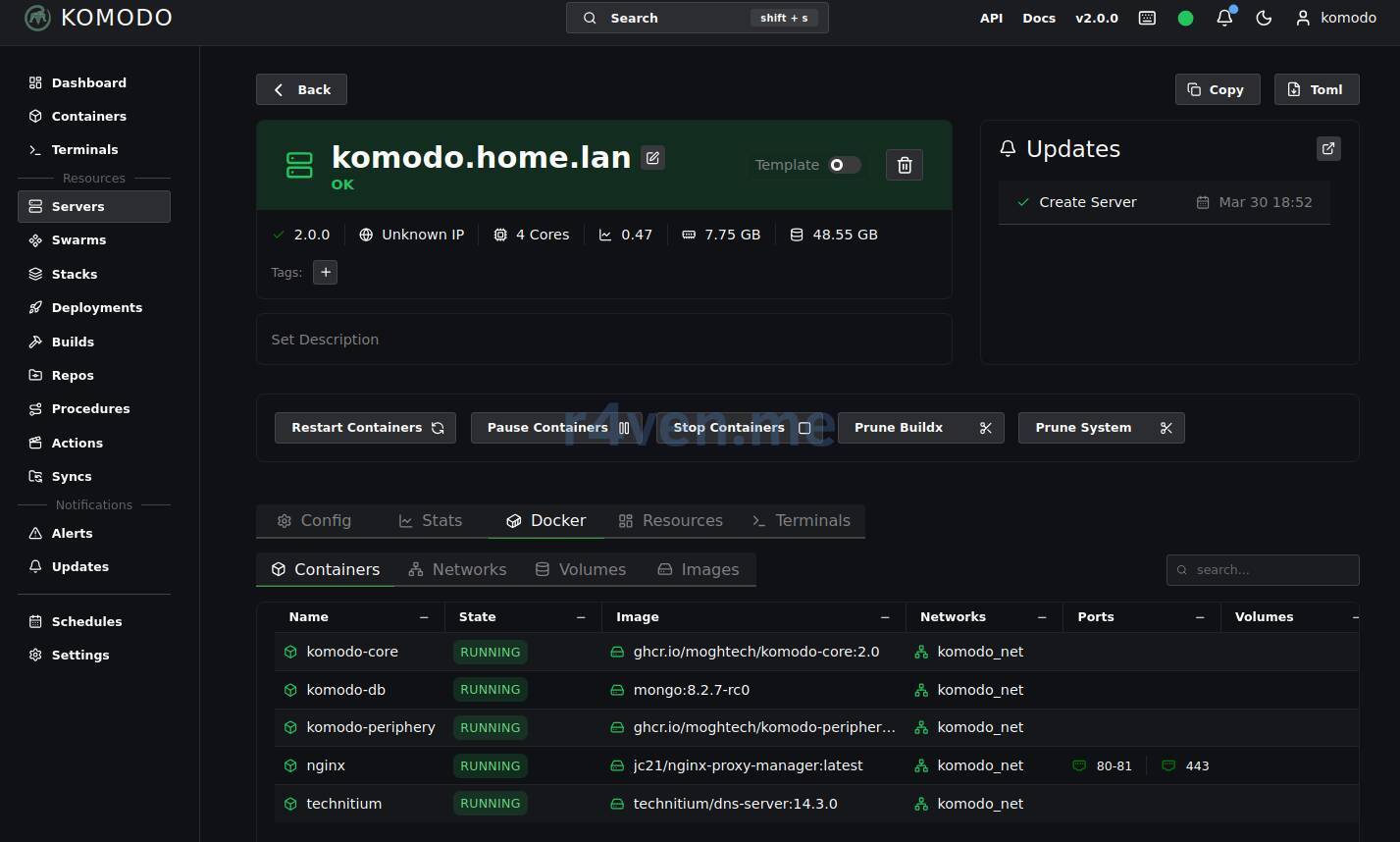Add a tag with the plus icon
Screen dimensions: 1400x842
point(325,272)
